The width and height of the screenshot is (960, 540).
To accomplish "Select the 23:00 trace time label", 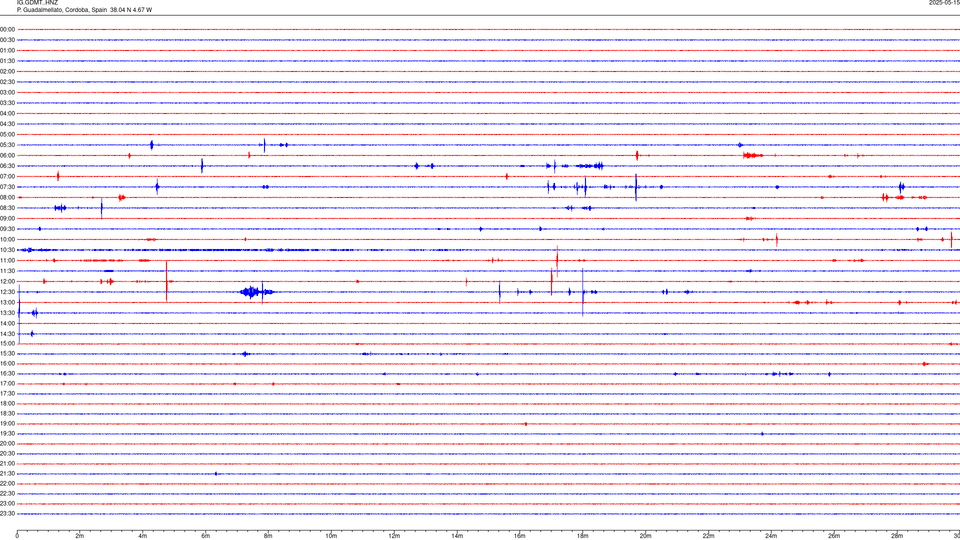I will coord(7,504).
